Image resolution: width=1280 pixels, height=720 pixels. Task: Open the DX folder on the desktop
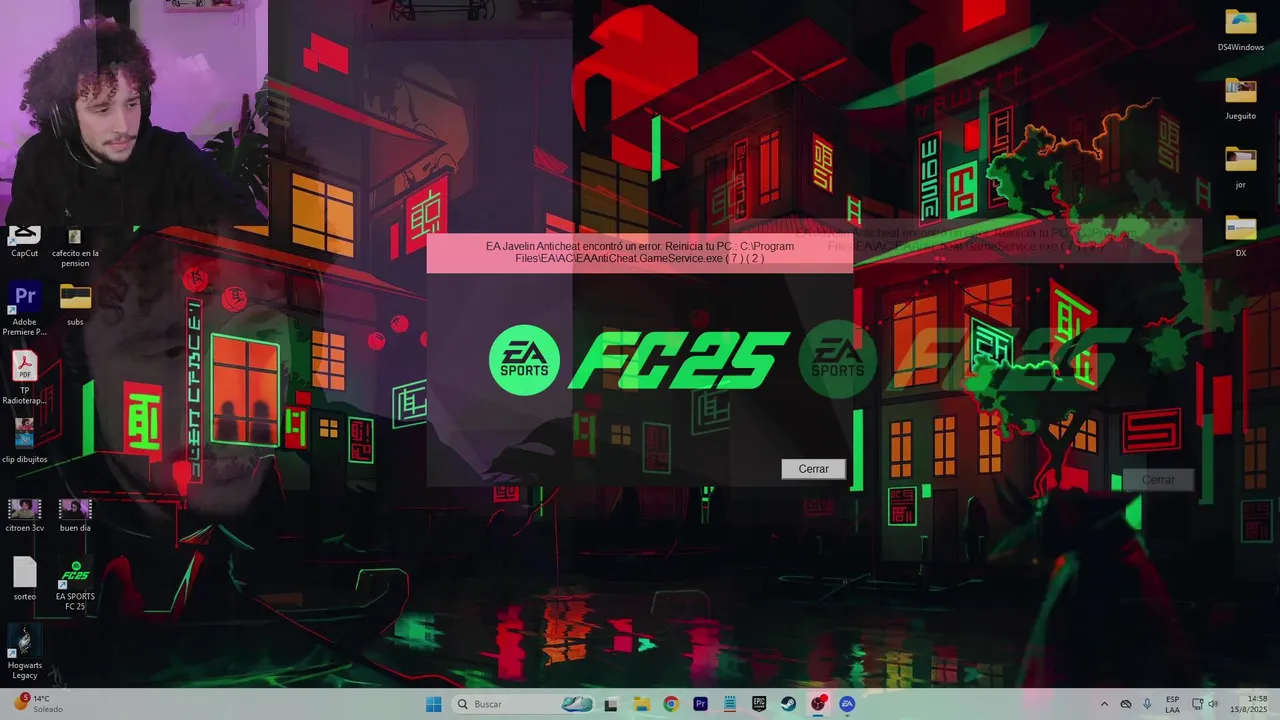[1241, 235]
